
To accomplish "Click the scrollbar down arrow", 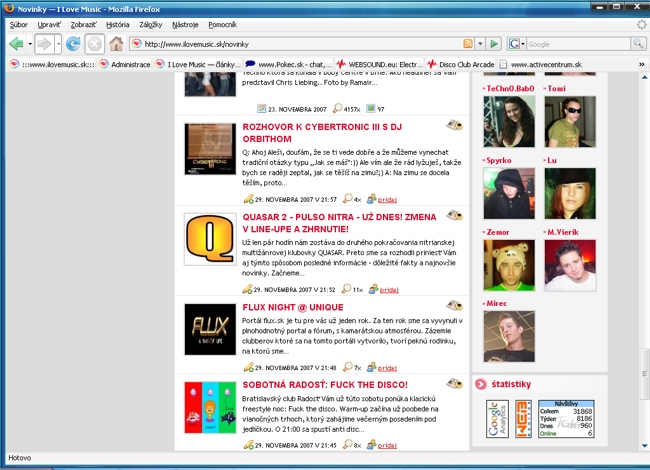I will [645, 446].
